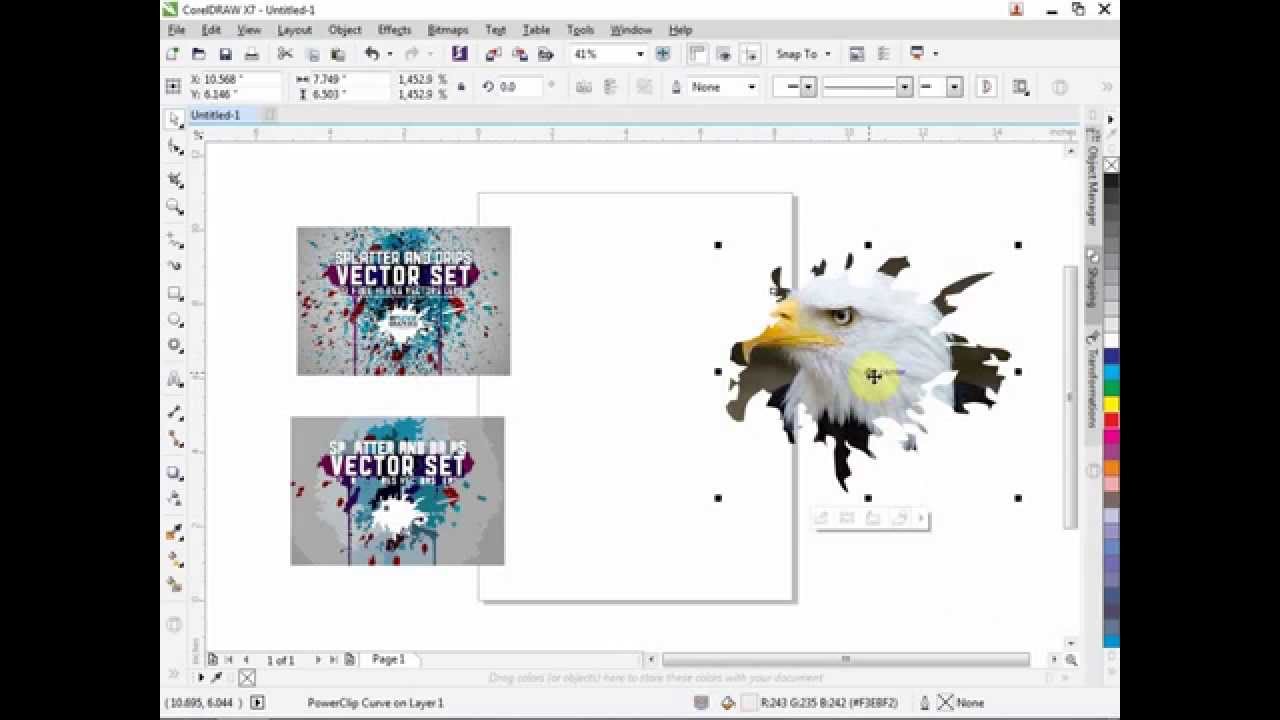1280x720 pixels.
Task: Select the Rectangle tool
Action: (175, 294)
